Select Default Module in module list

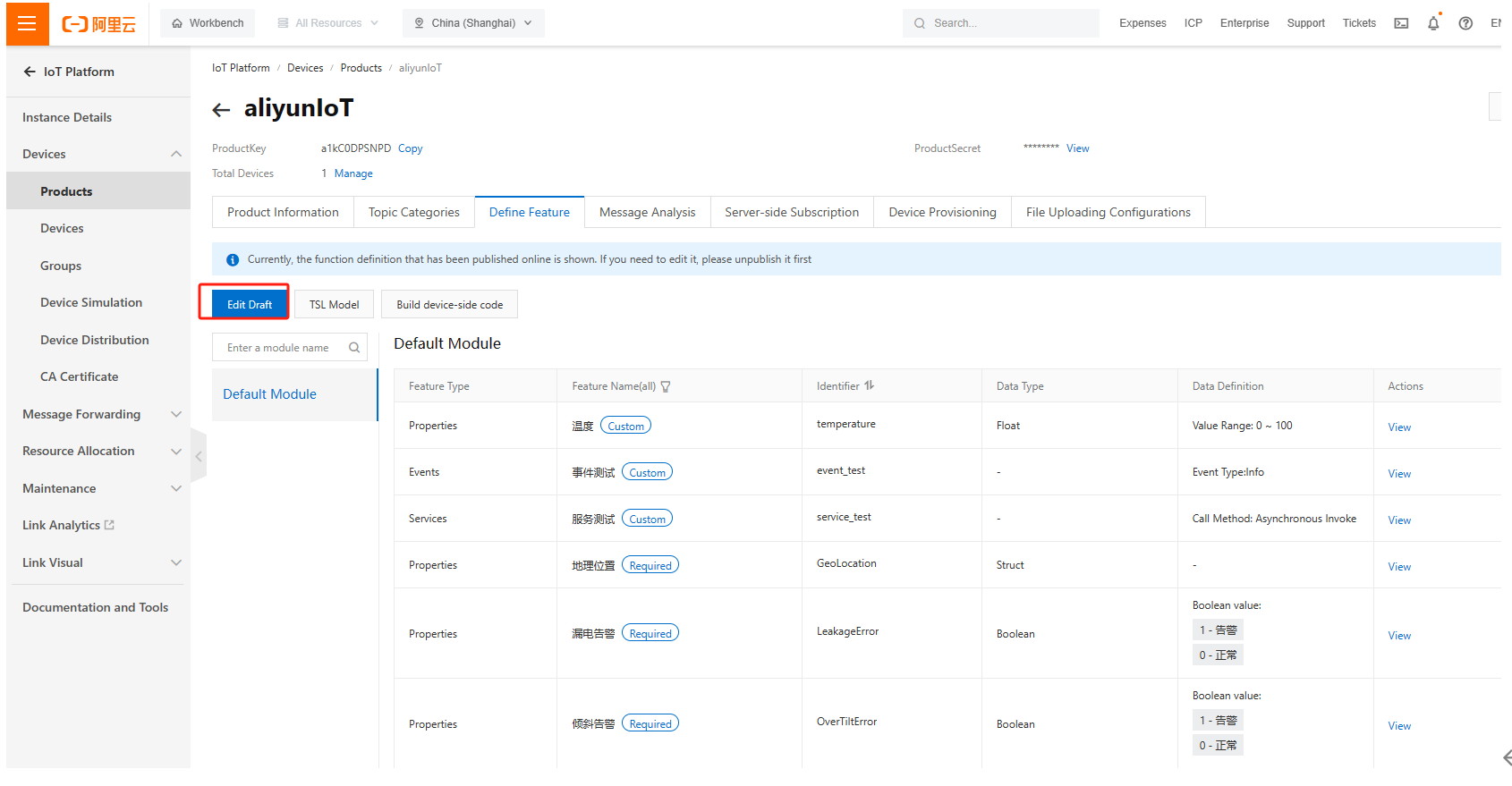click(269, 394)
